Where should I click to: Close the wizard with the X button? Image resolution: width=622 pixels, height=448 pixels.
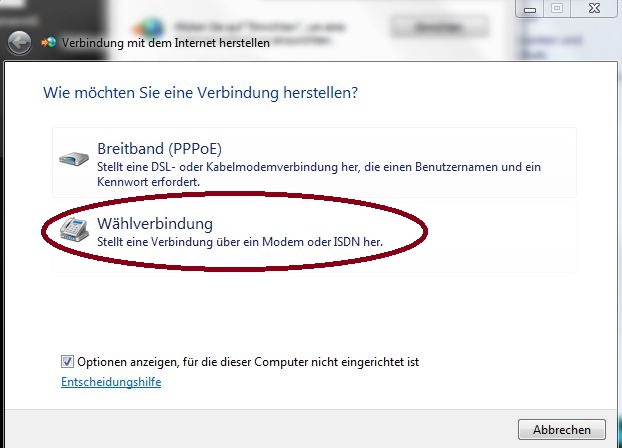(594, 8)
